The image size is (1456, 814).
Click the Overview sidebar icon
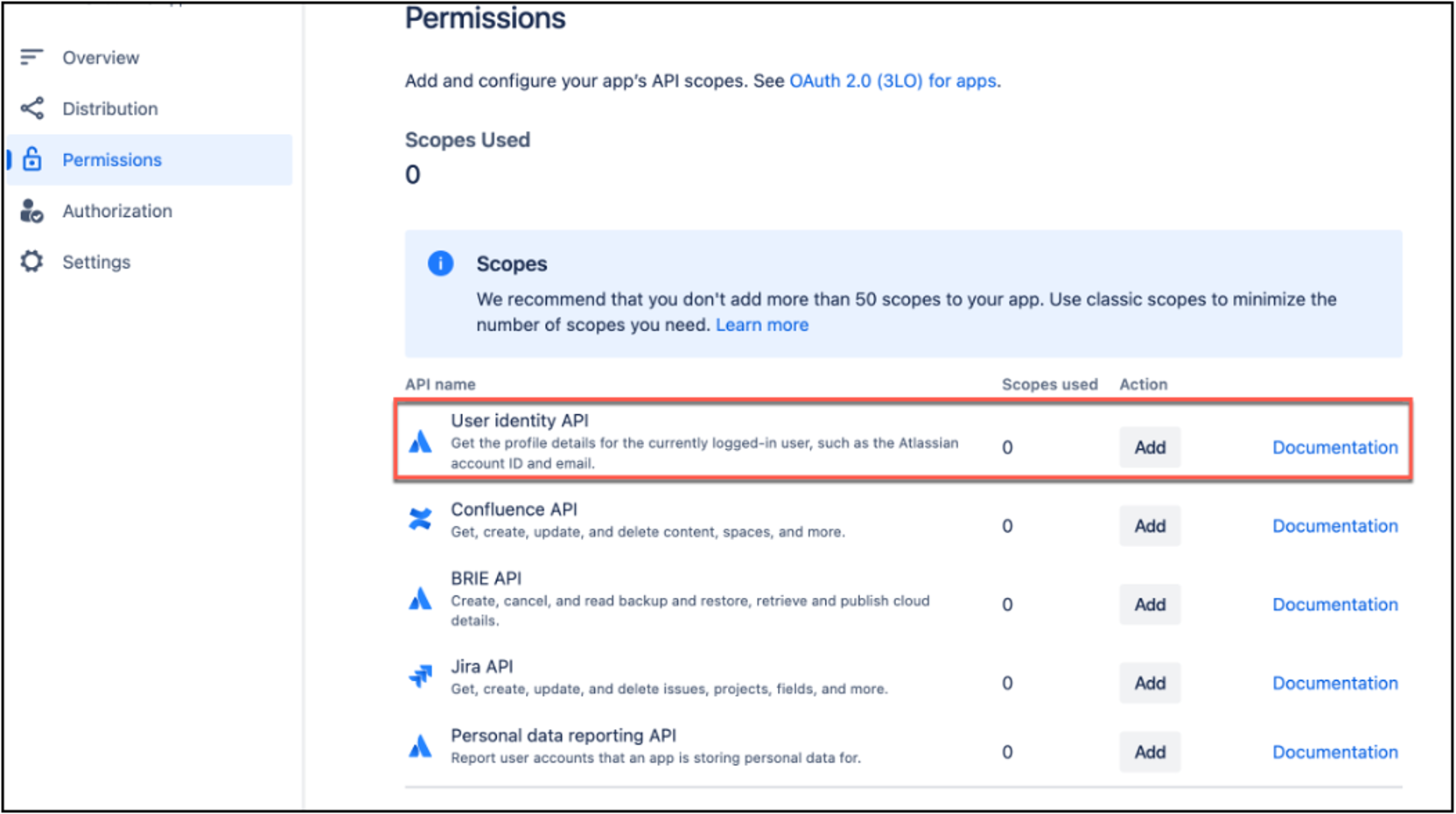click(31, 58)
